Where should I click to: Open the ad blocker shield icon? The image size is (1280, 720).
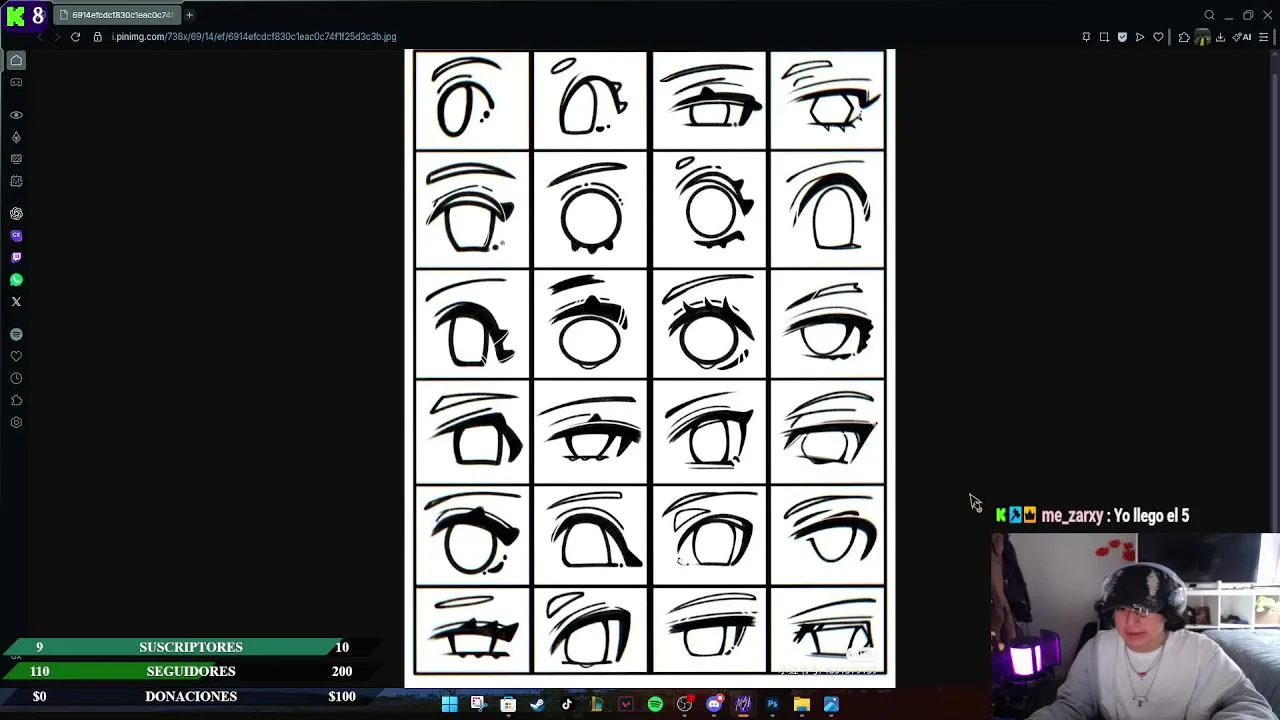tap(1122, 37)
